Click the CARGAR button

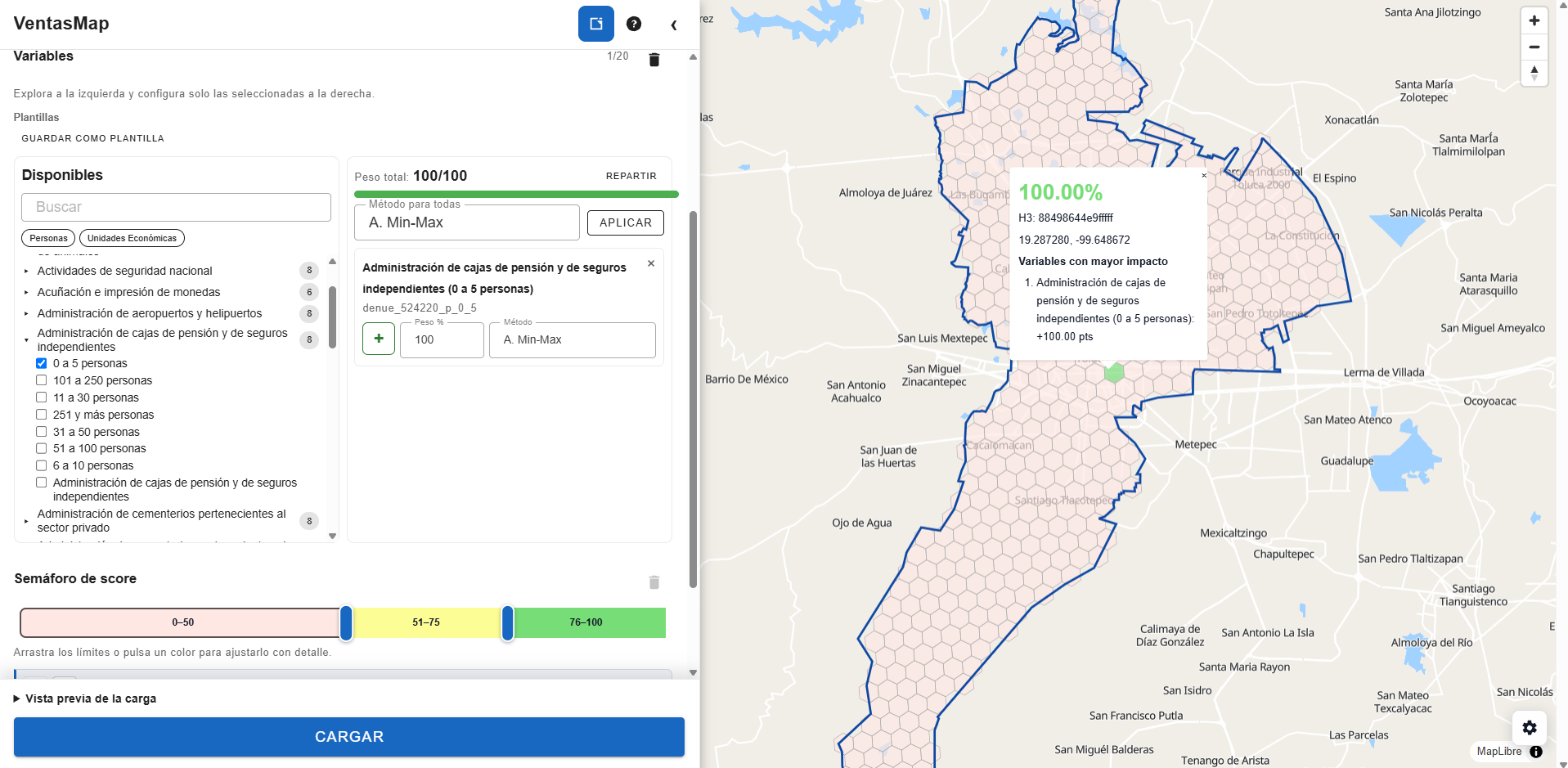(349, 737)
